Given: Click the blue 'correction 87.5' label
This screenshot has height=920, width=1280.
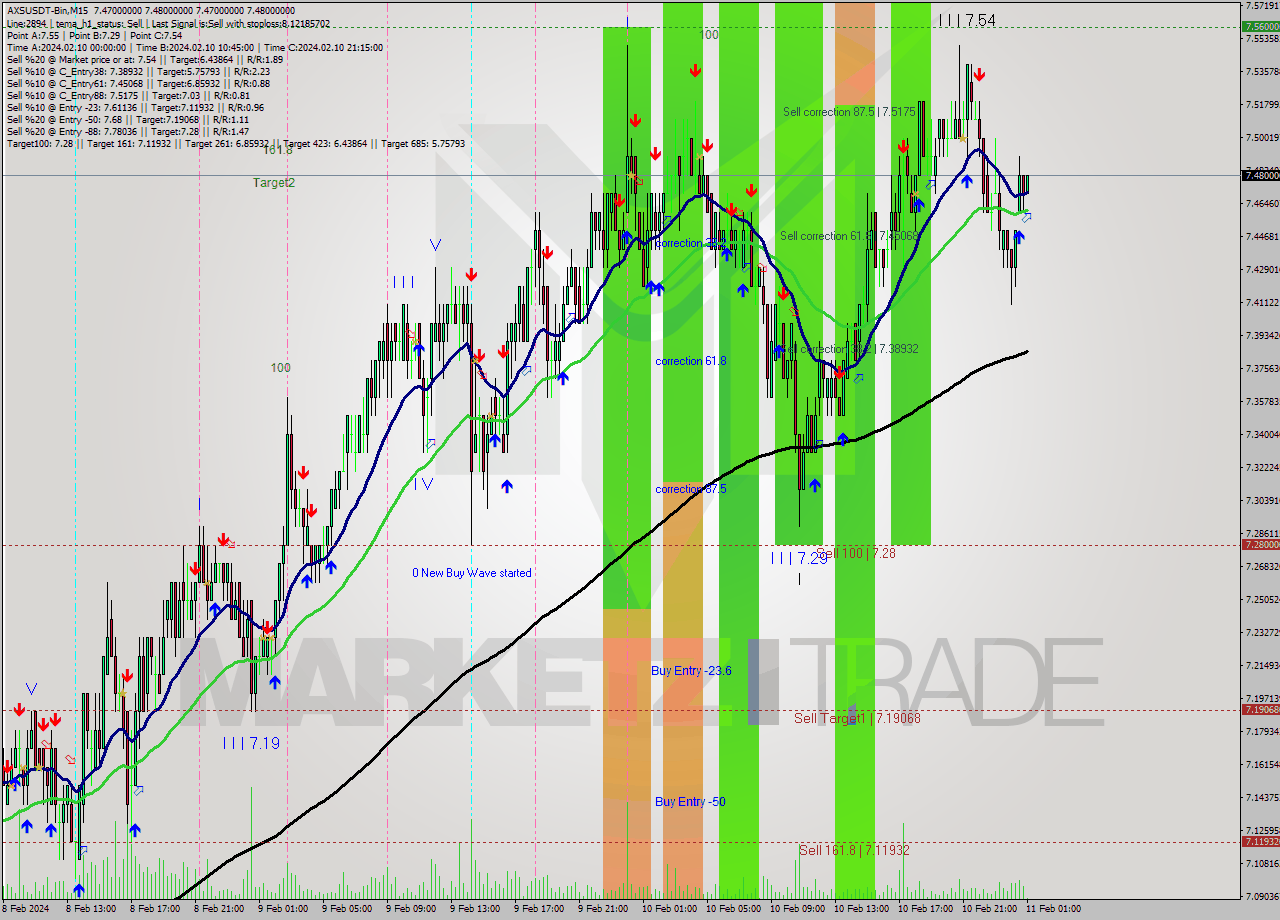Looking at the screenshot, I should tap(691, 489).
